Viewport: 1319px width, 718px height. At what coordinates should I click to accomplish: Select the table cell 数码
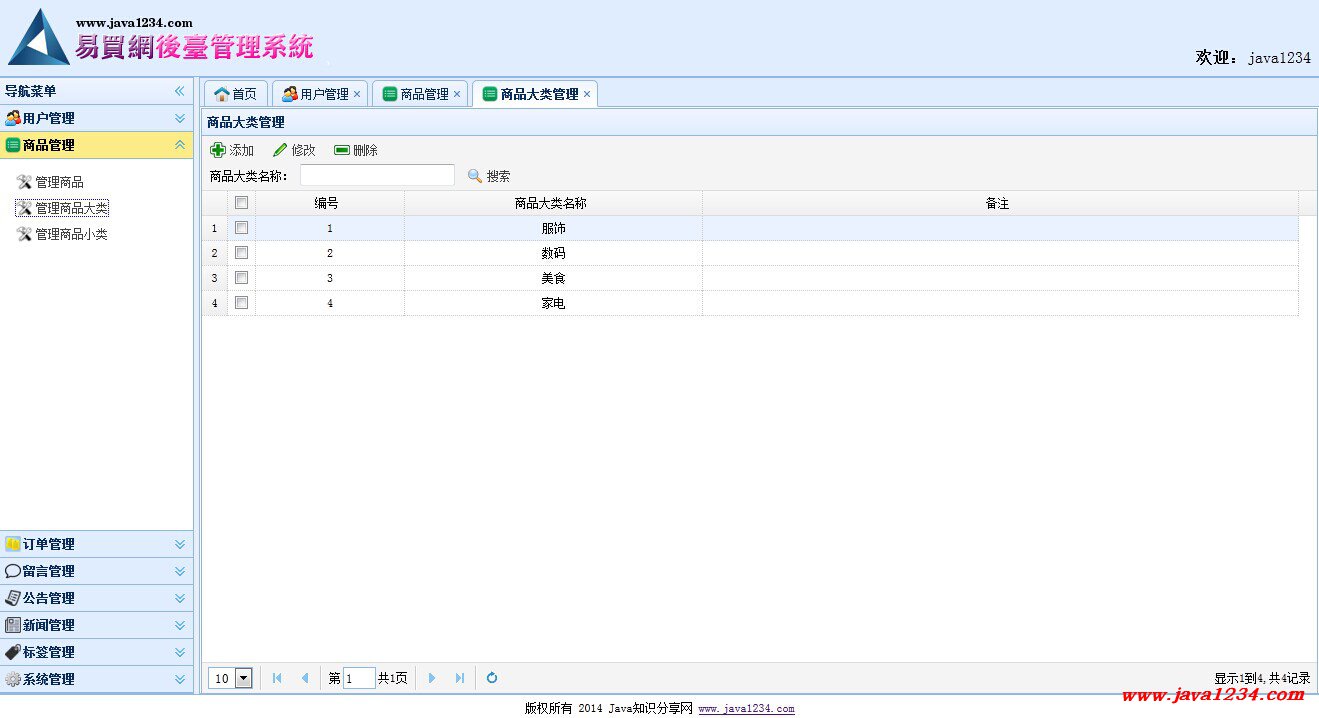click(553, 253)
